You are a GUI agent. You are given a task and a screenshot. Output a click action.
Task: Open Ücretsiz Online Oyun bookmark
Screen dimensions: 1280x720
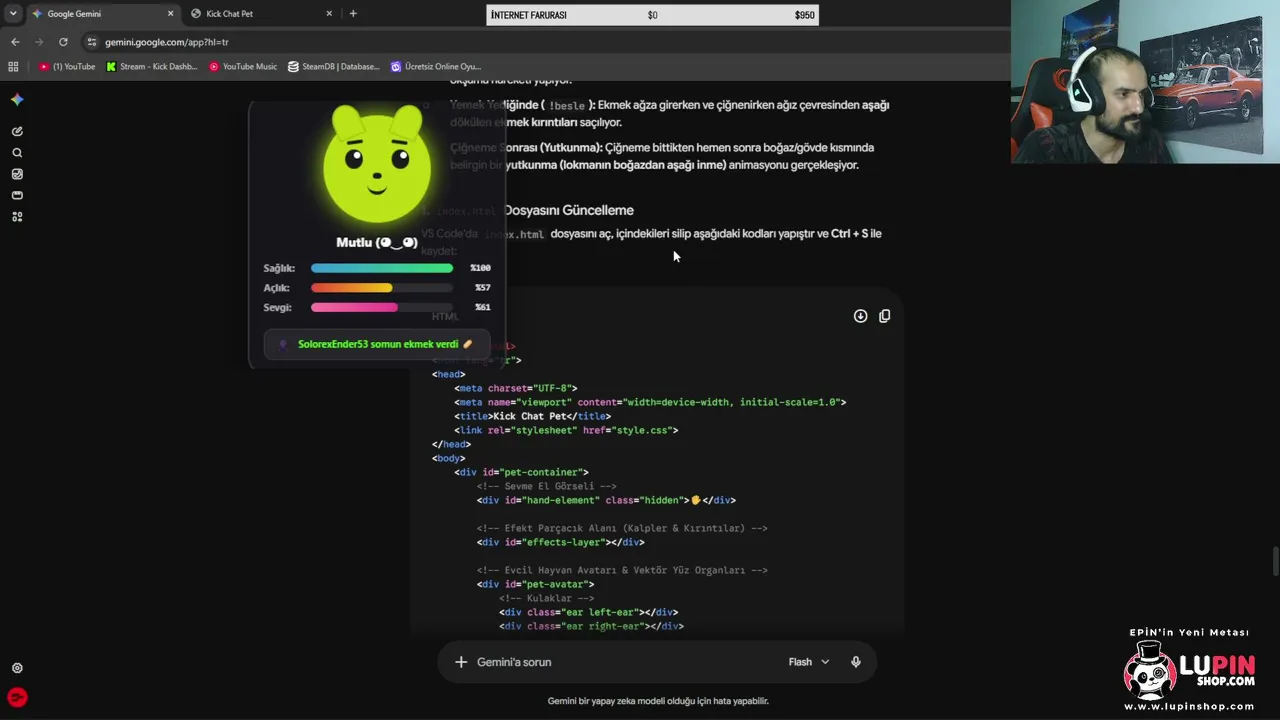point(436,67)
